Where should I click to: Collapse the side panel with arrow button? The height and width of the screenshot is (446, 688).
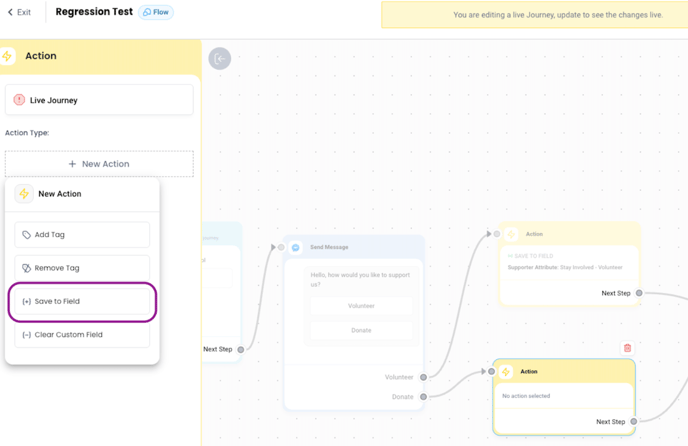pyautogui.click(x=219, y=59)
